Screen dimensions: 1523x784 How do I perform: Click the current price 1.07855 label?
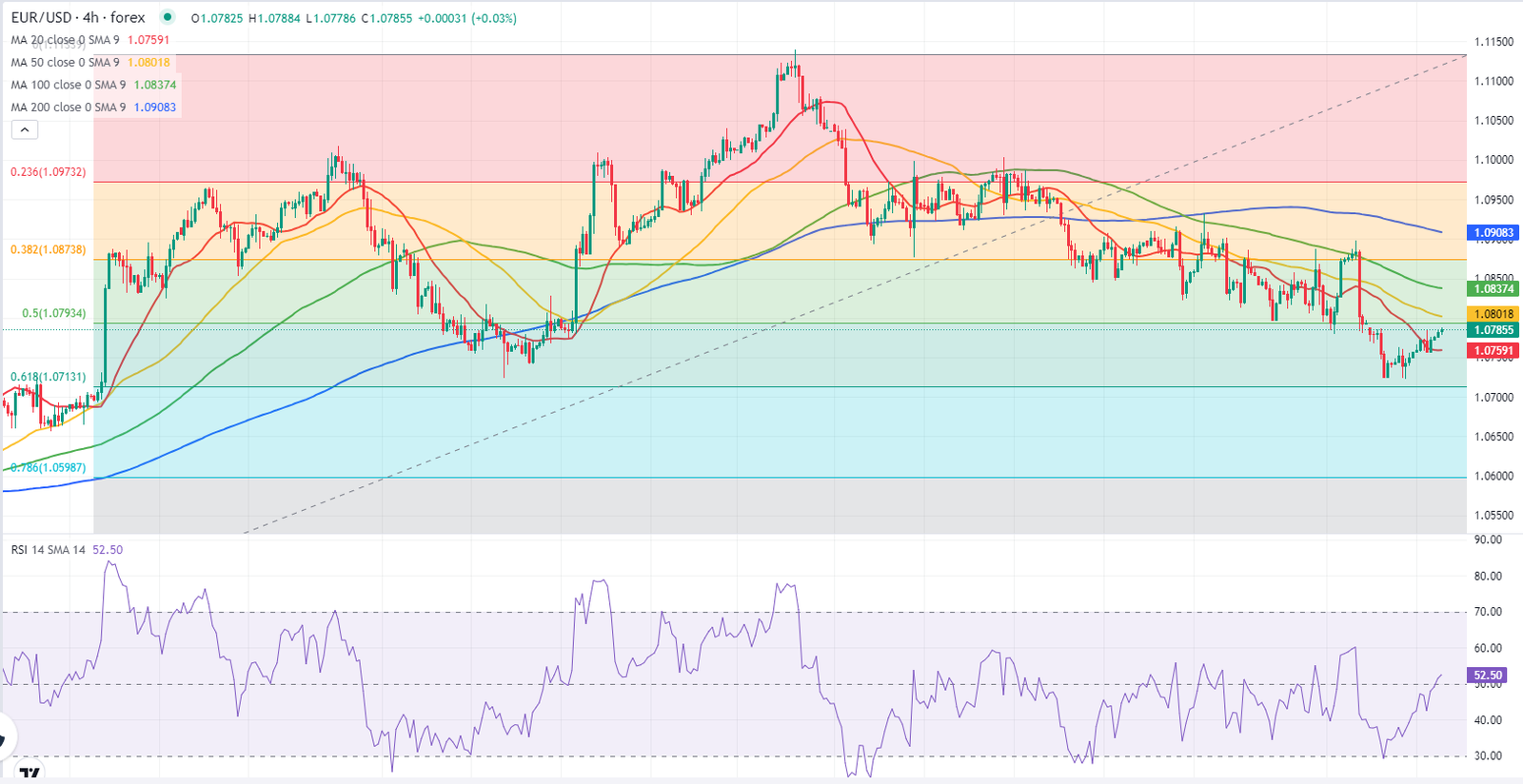click(x=1493, y=330)
